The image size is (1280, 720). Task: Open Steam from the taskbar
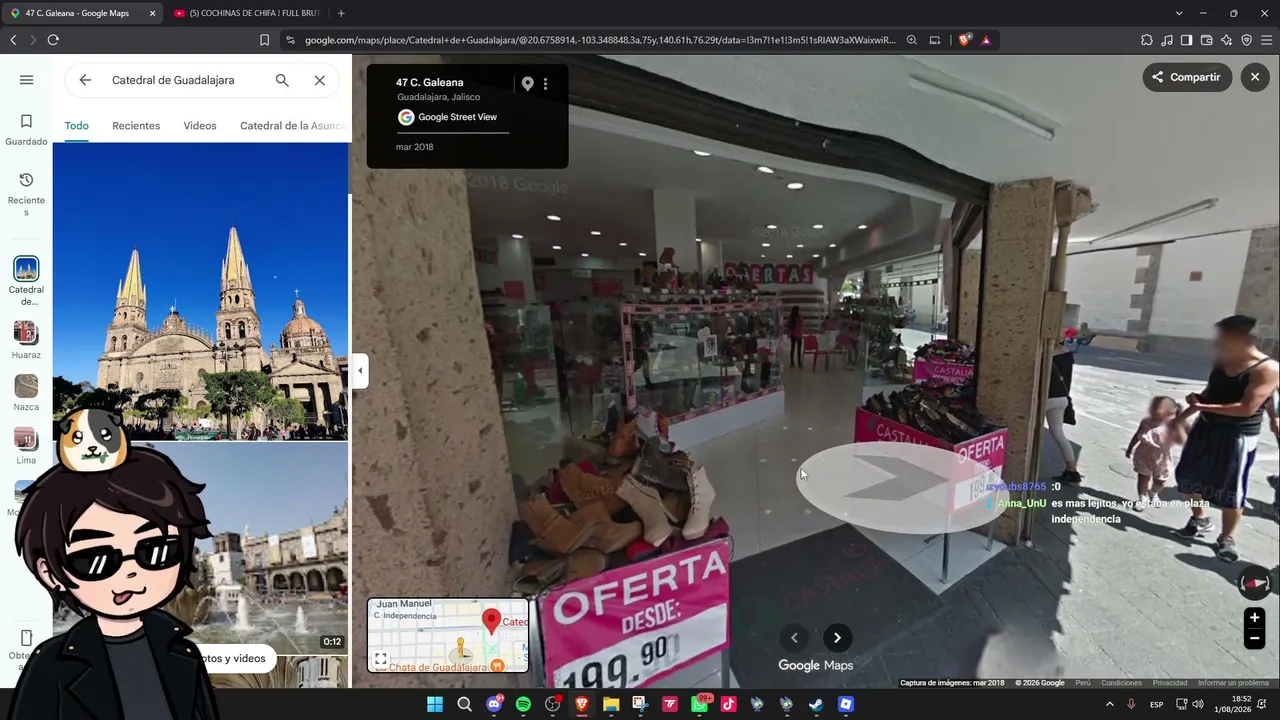816,704
